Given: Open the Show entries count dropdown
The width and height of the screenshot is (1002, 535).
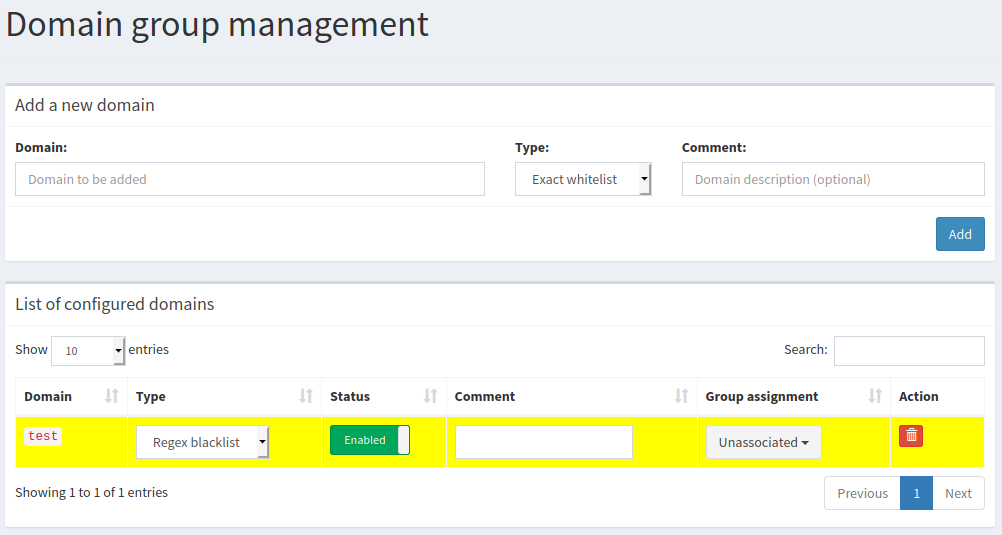Looking at the screenshot, I should point(88,351).
